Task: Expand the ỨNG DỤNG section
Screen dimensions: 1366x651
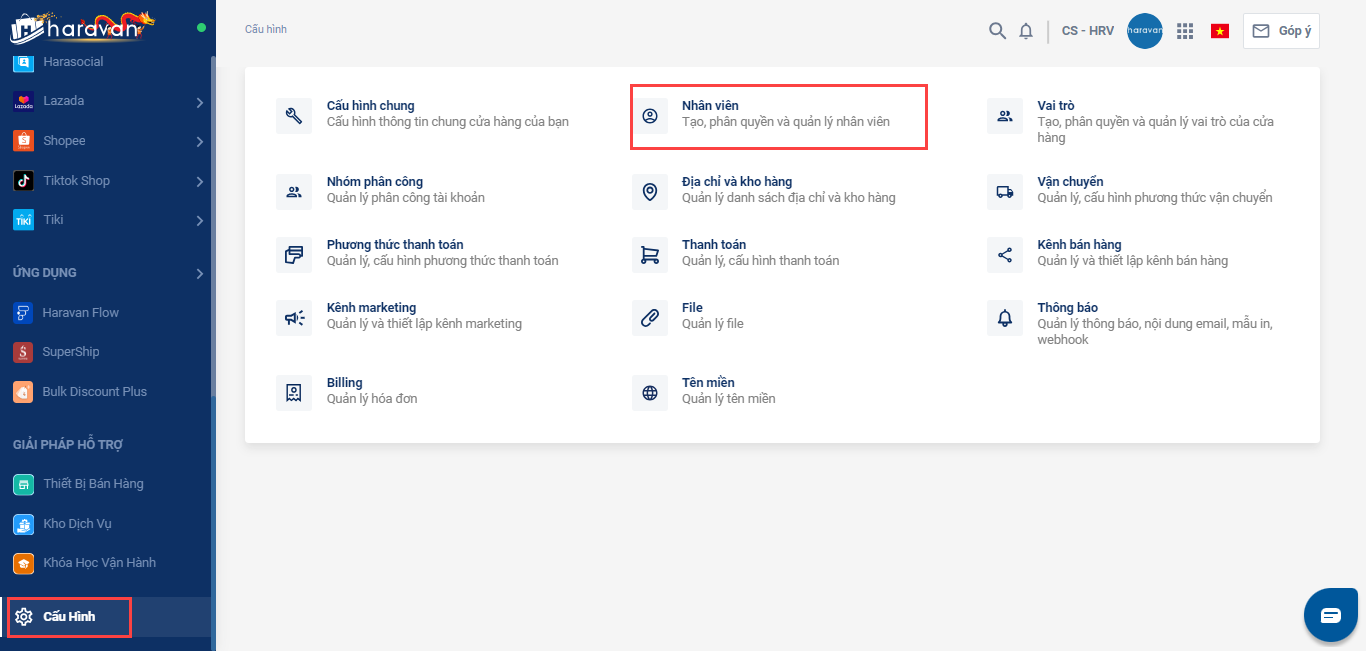Action: 200,273
